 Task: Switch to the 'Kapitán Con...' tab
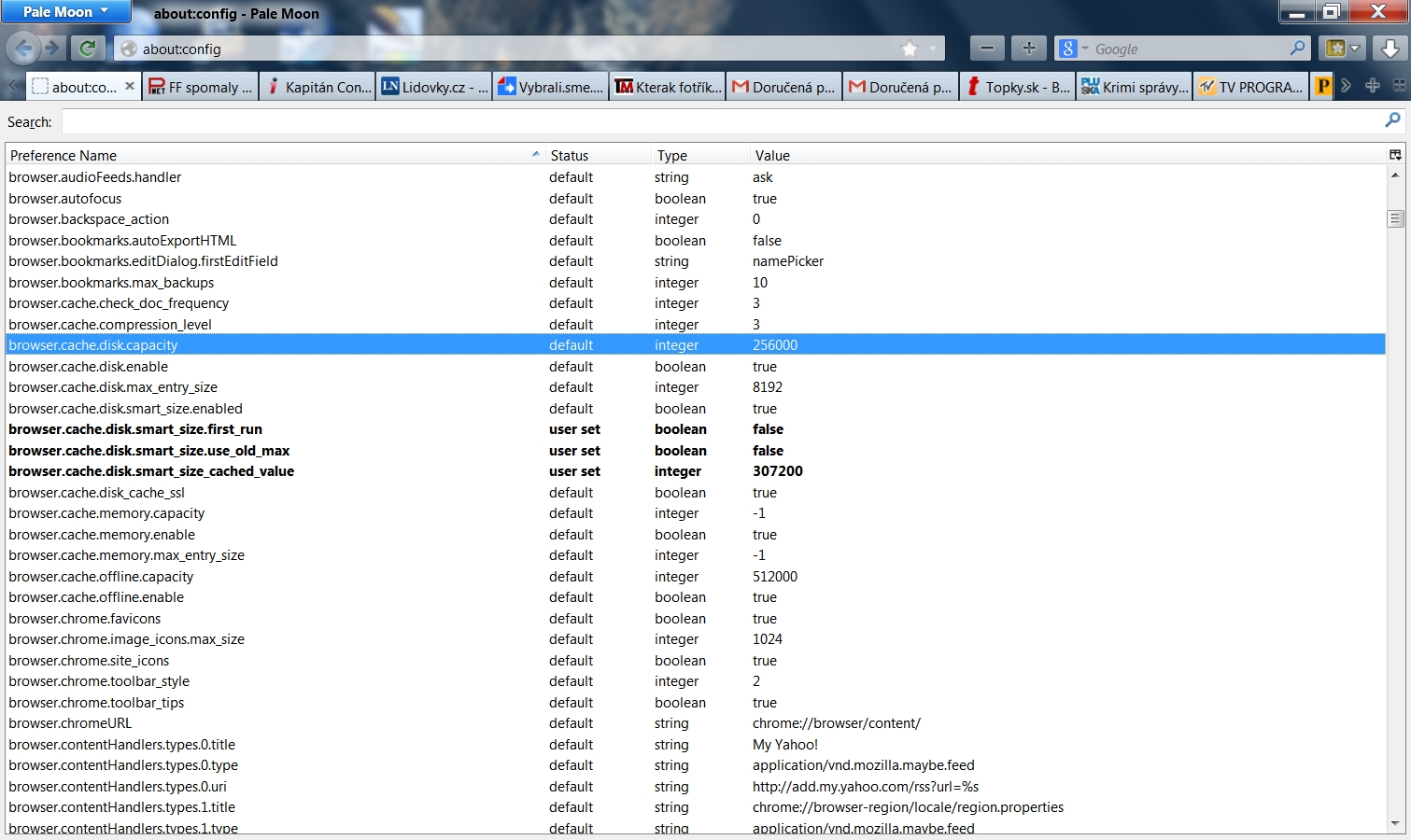[317, 87]
